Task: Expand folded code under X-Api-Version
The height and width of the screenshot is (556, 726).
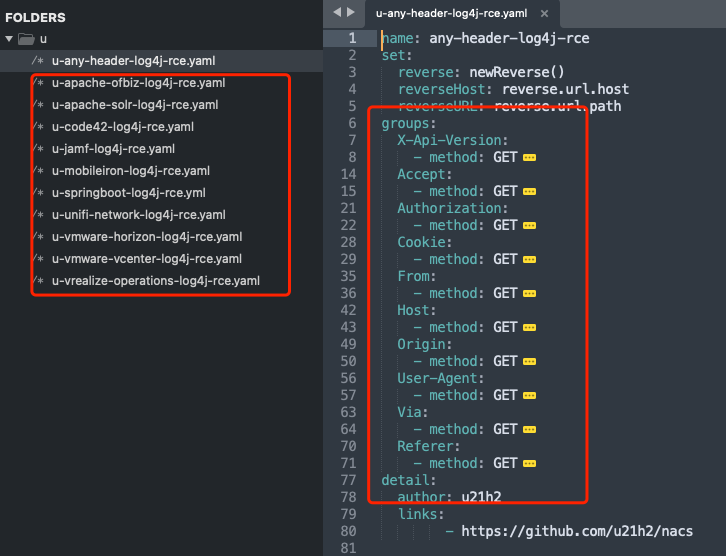Action: pos(529,158)
